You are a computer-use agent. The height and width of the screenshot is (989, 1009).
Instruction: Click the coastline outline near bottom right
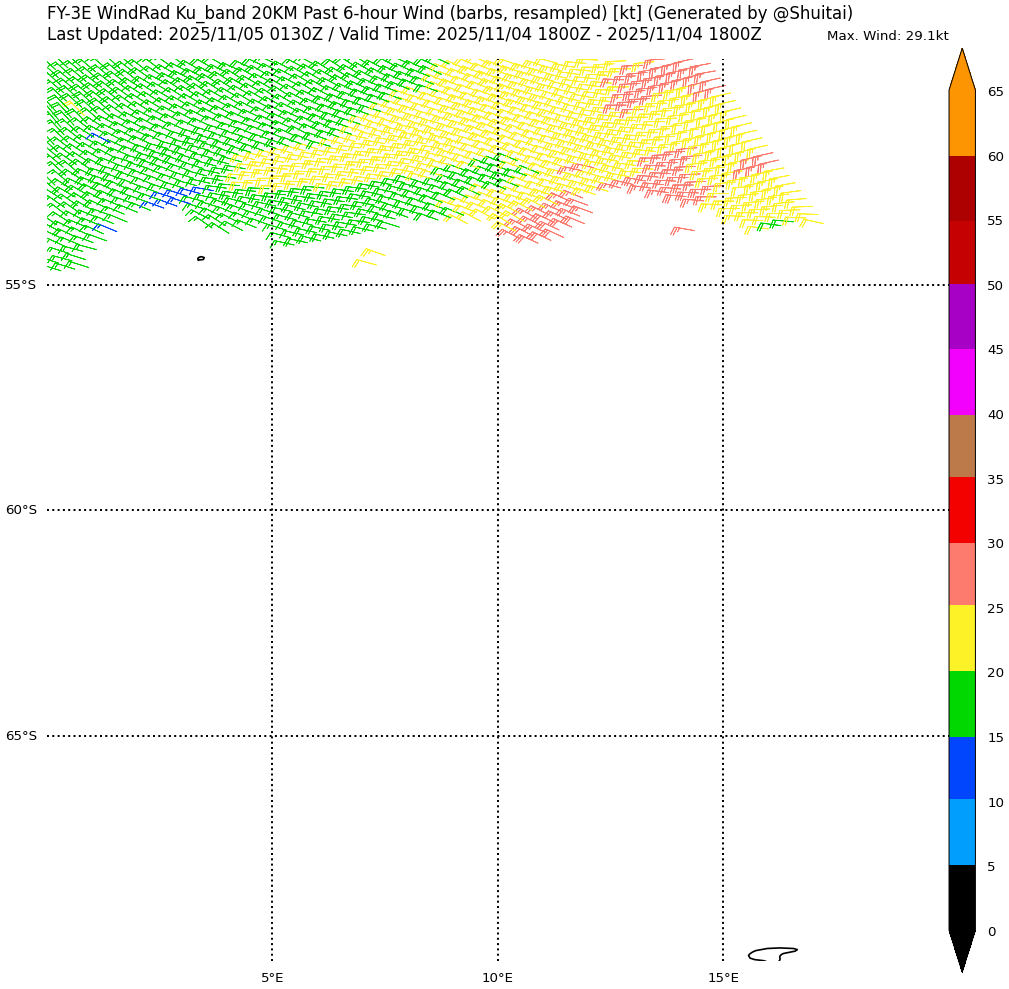click(x=771, y=954)
